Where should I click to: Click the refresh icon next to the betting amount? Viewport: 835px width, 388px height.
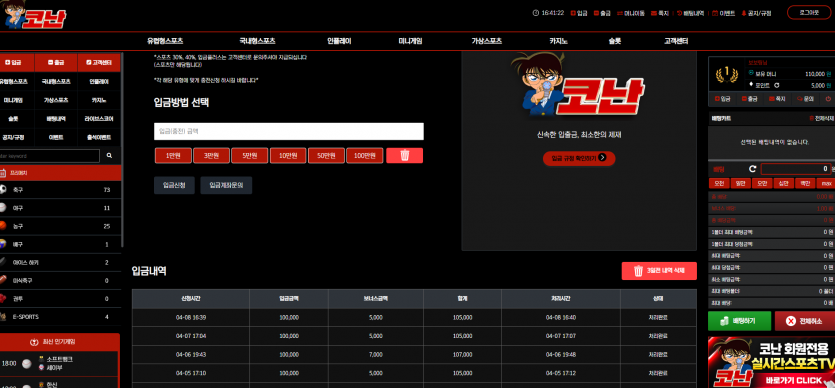click(x=752, y=169)
